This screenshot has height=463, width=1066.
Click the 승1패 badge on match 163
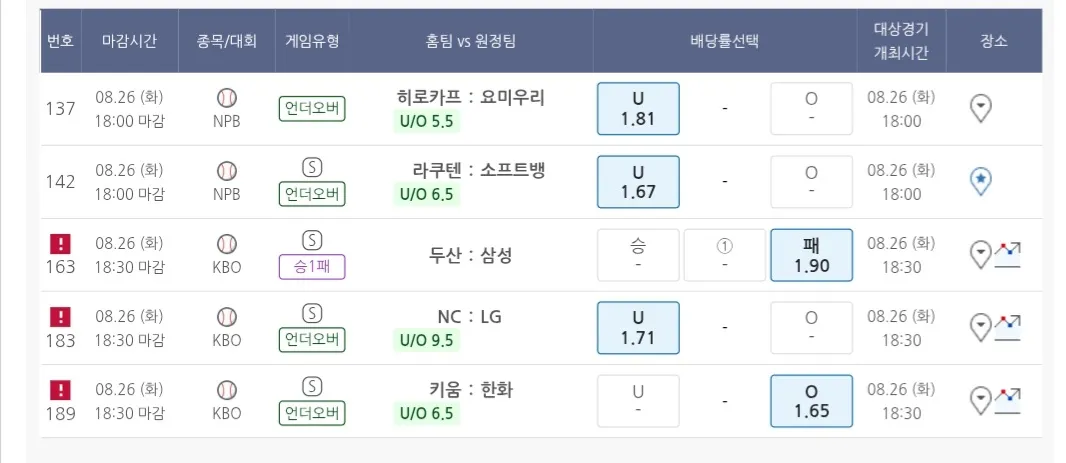click(312, 267)
